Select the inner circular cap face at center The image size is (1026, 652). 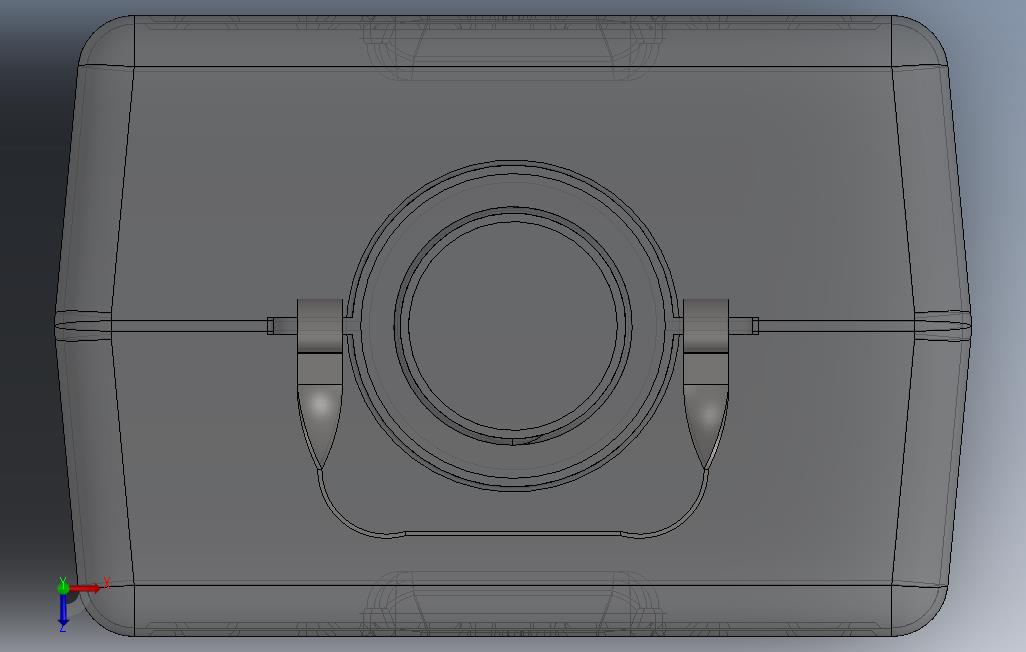pyautogui.click(x=513, y=325)
